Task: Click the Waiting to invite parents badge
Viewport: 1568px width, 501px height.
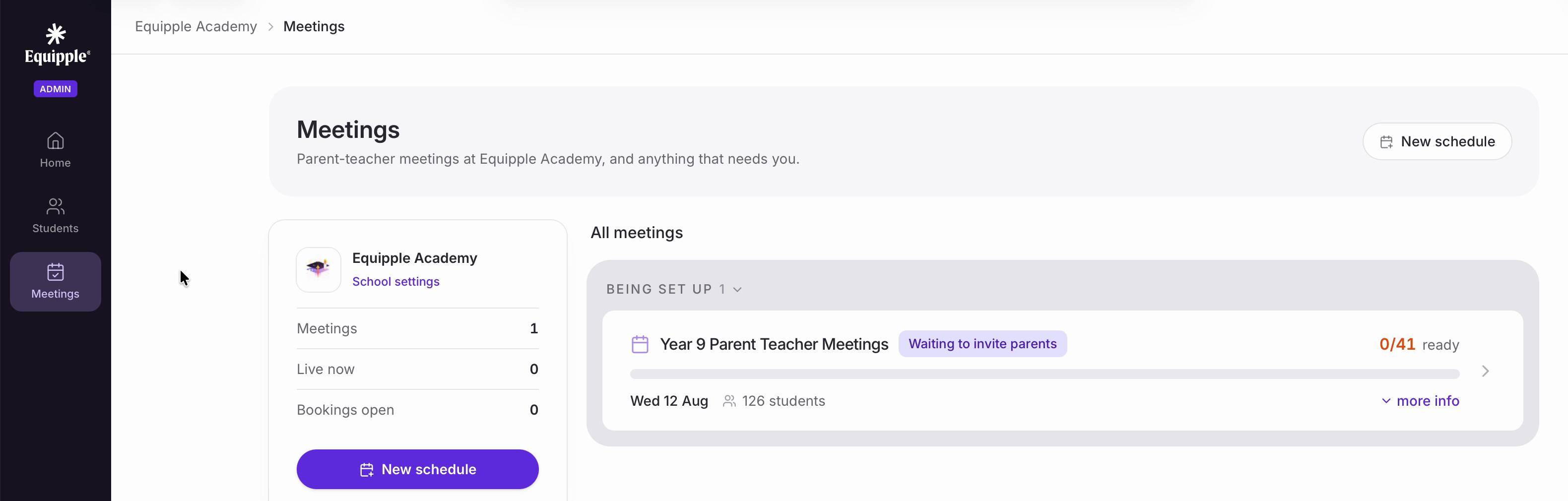Action: tap(982, 344)
